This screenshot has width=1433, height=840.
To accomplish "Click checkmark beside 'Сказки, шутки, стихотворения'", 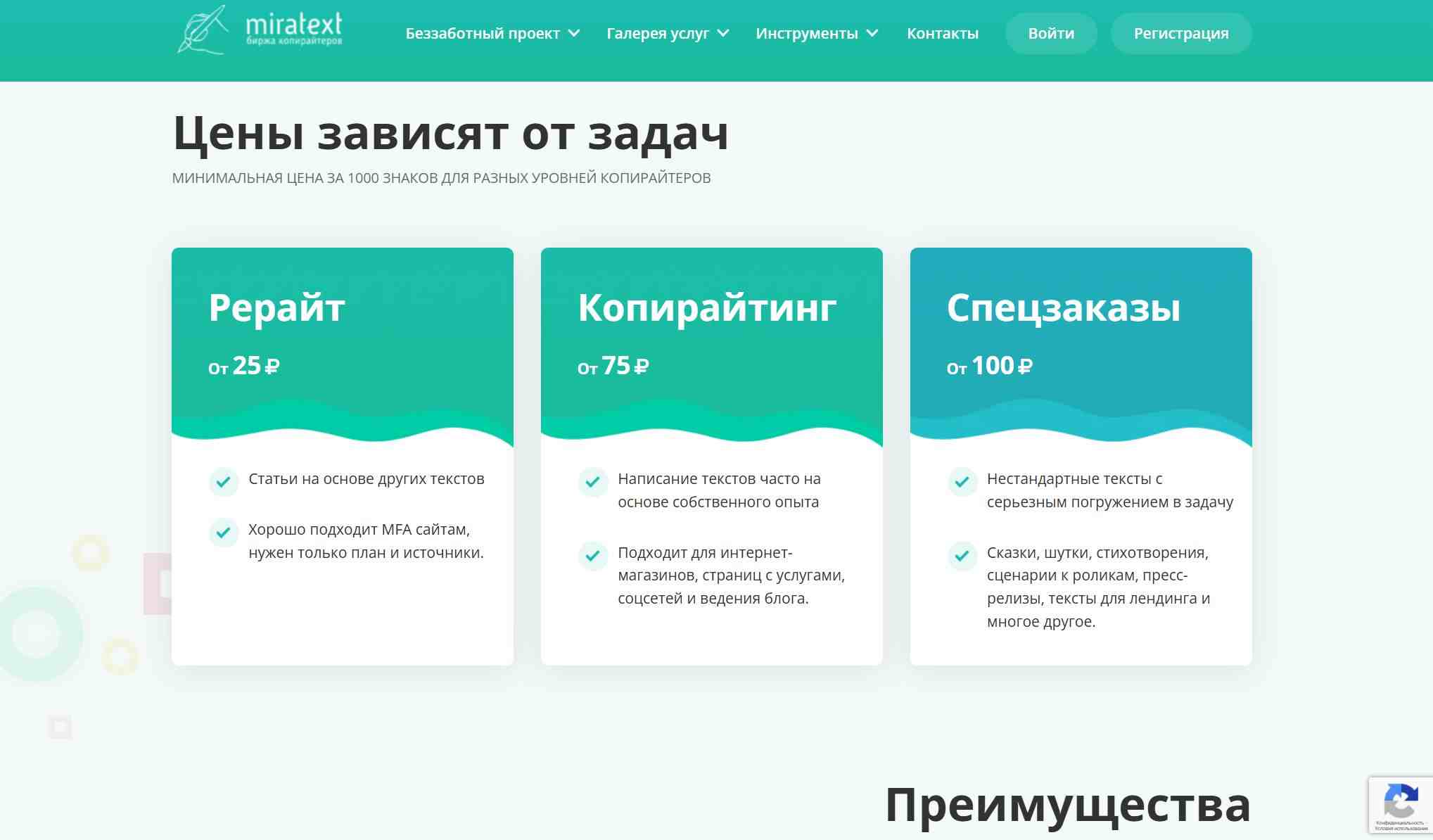I will [x=962, y=556].
